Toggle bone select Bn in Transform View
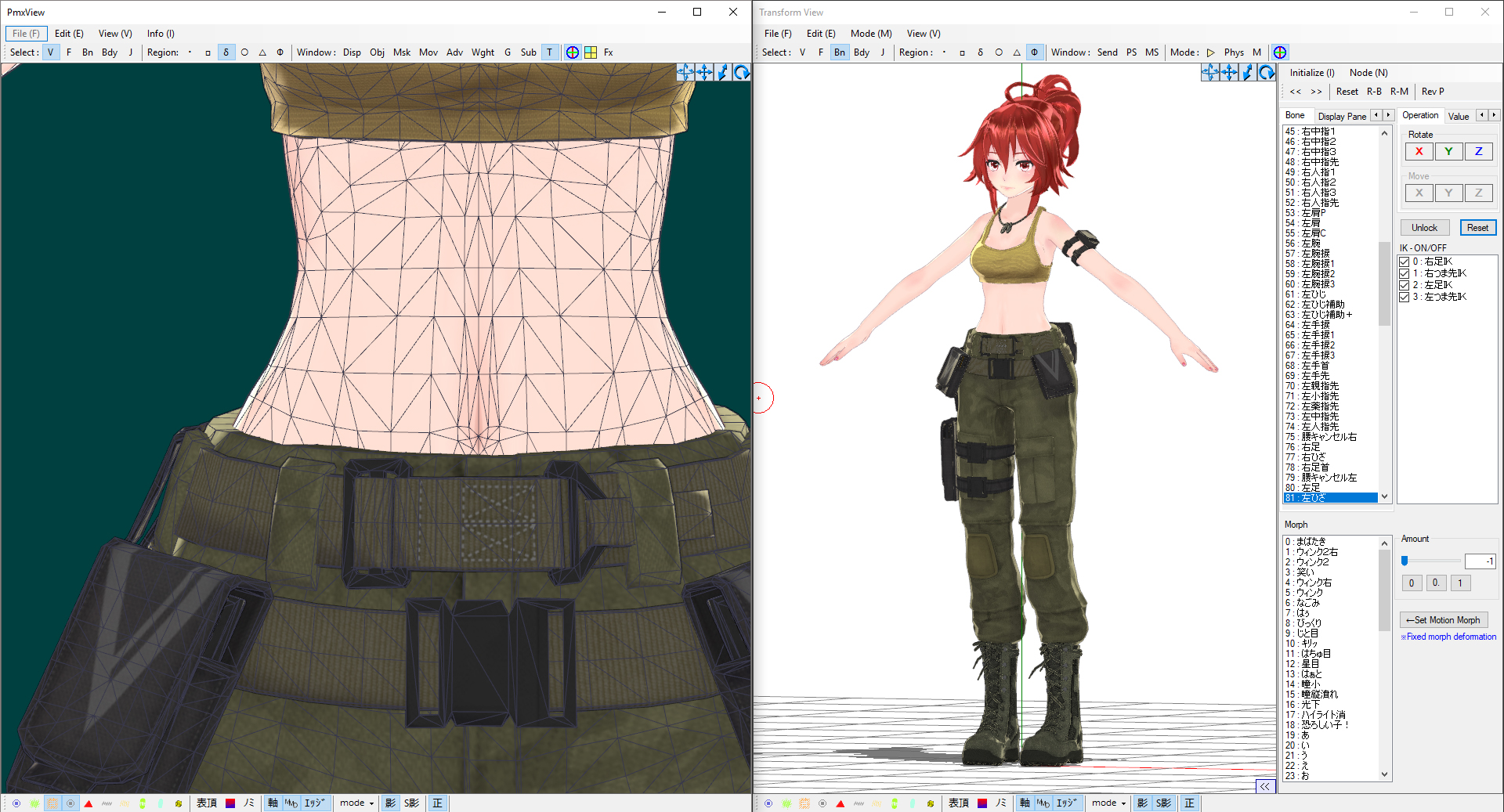Screen dimensions: 1504x812 point(840,52)
